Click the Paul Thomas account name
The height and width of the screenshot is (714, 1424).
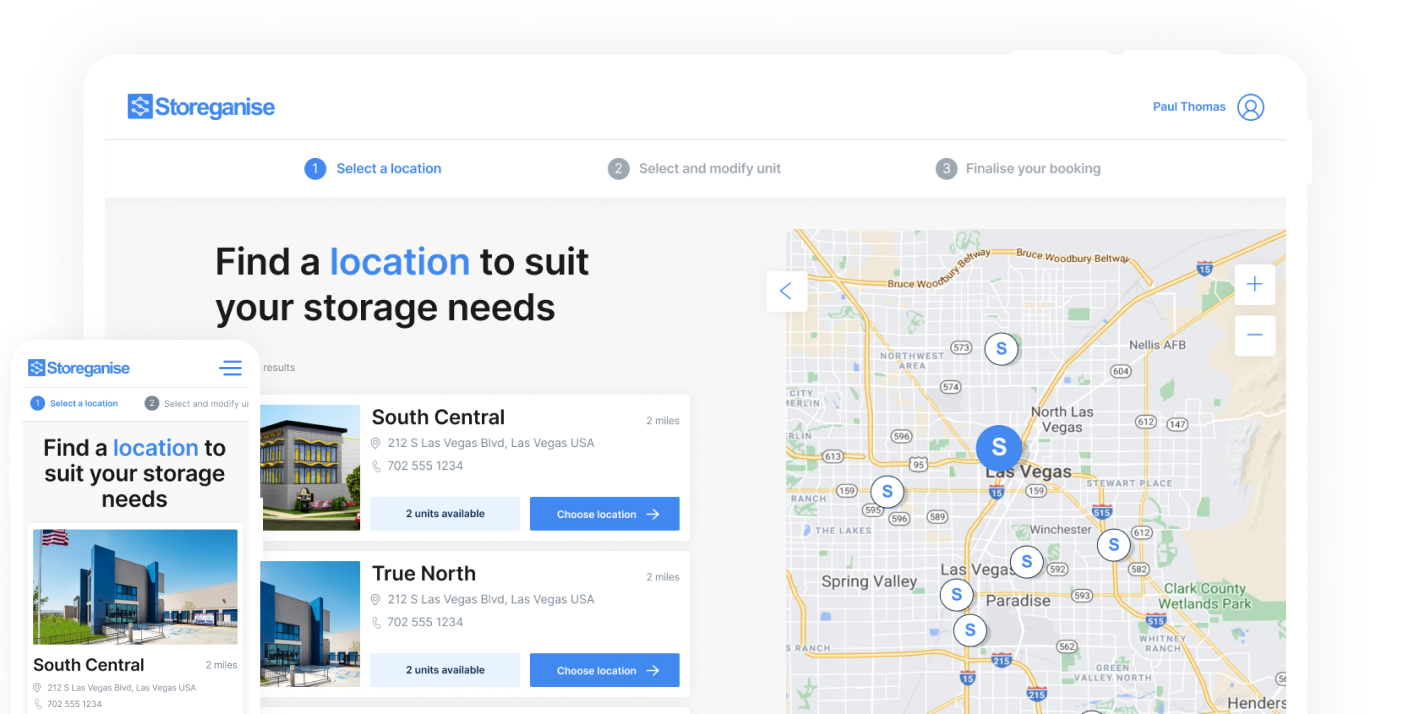[1189, 107]
